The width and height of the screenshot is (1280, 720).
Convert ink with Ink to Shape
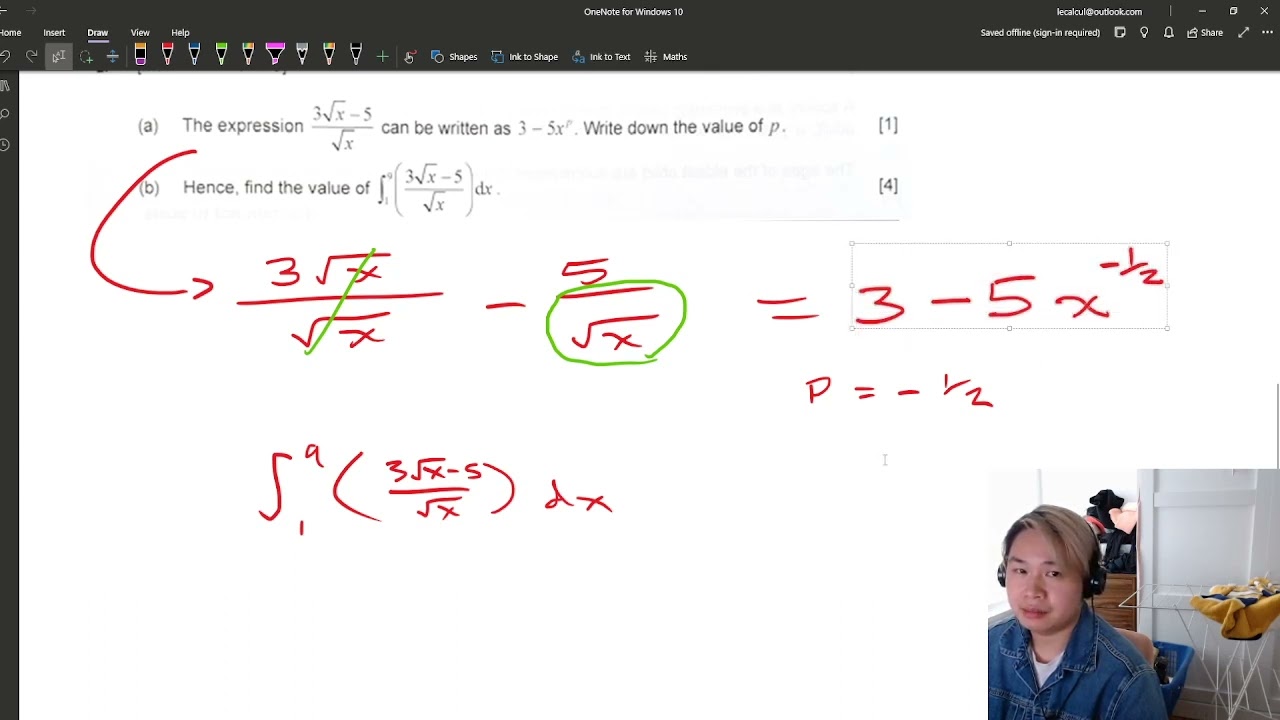(524, 57)
